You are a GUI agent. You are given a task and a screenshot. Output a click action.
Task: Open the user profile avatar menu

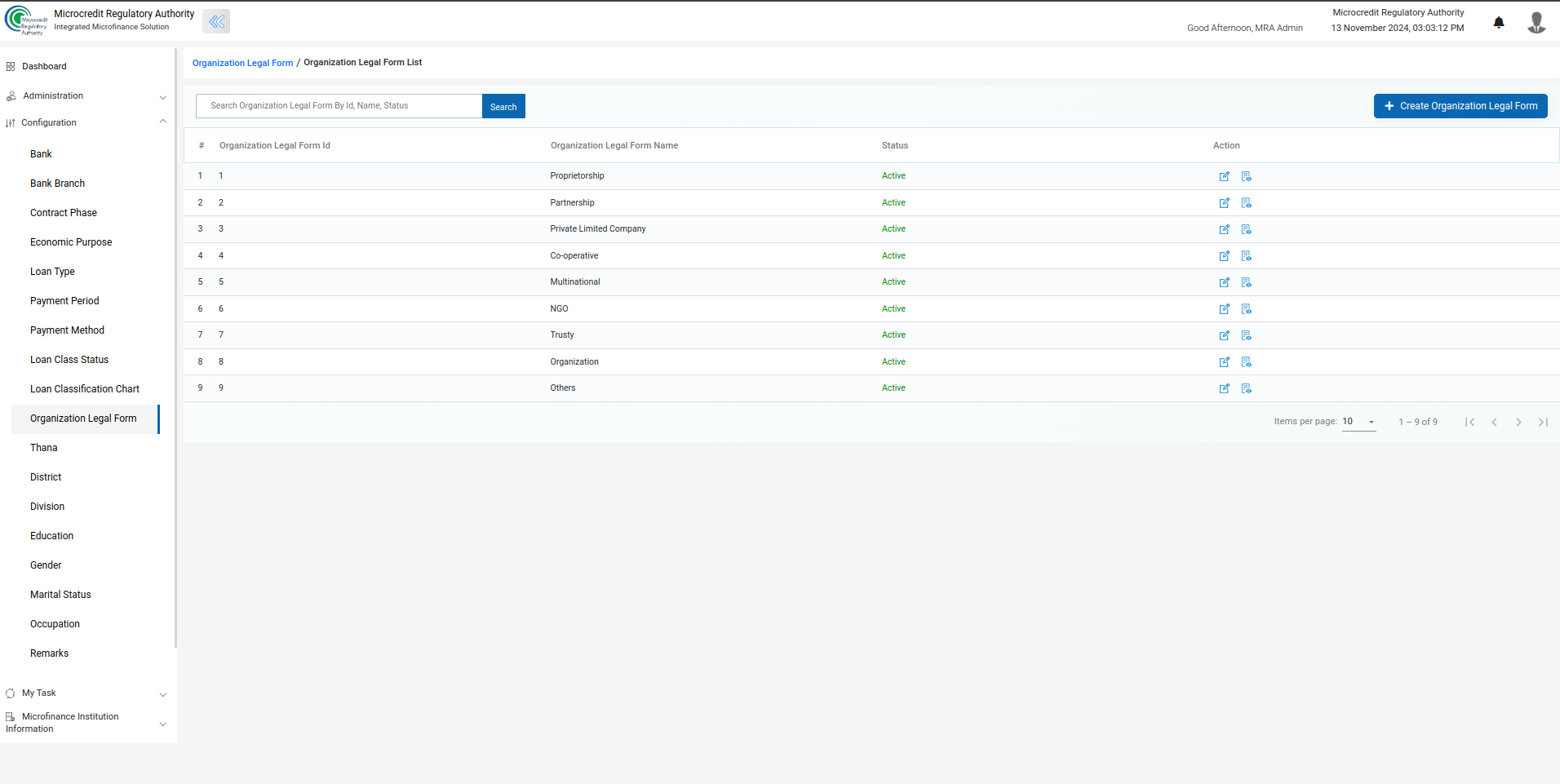tap(1536, 22)
